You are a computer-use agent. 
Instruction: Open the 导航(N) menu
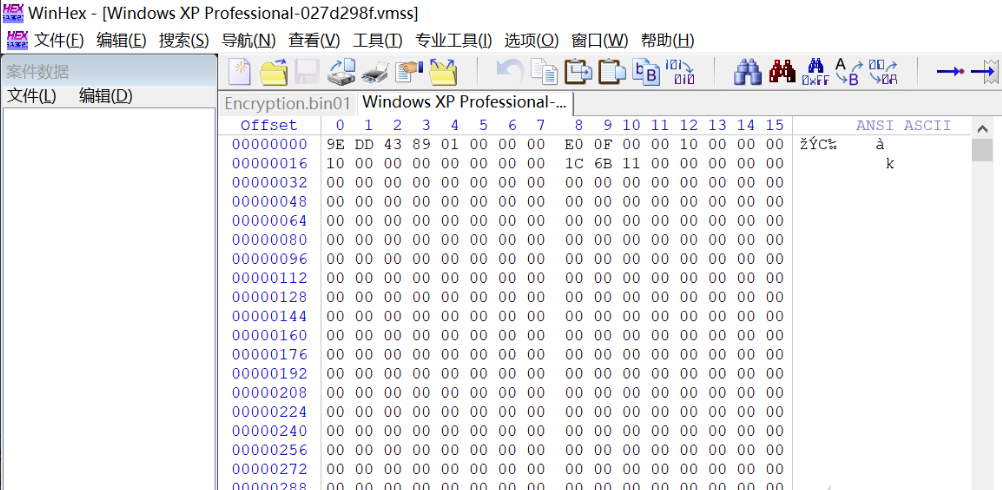pyautogui.click(x=248, y=41)
